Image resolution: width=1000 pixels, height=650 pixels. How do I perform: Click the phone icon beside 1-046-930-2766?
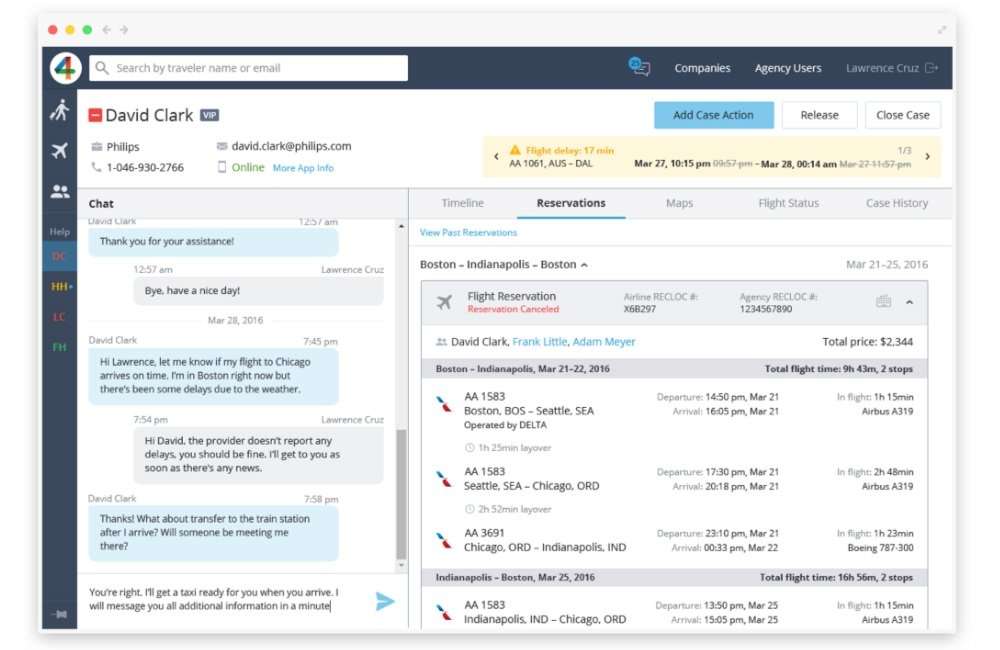96,167
